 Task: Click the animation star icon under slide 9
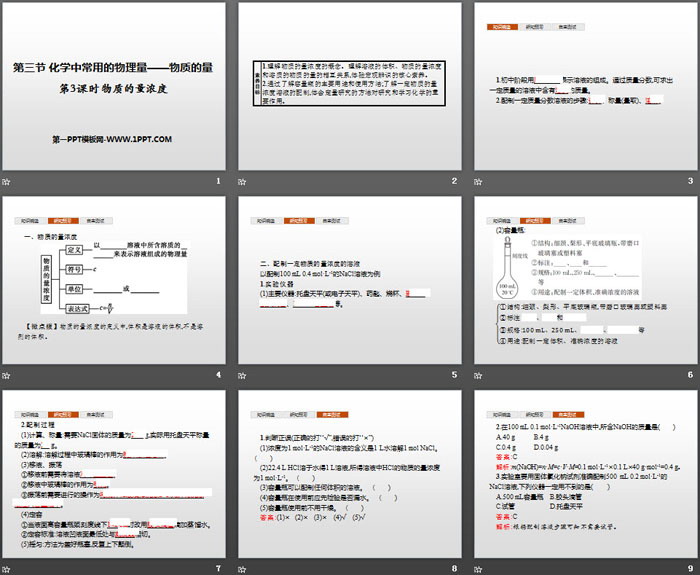[478, 569]
